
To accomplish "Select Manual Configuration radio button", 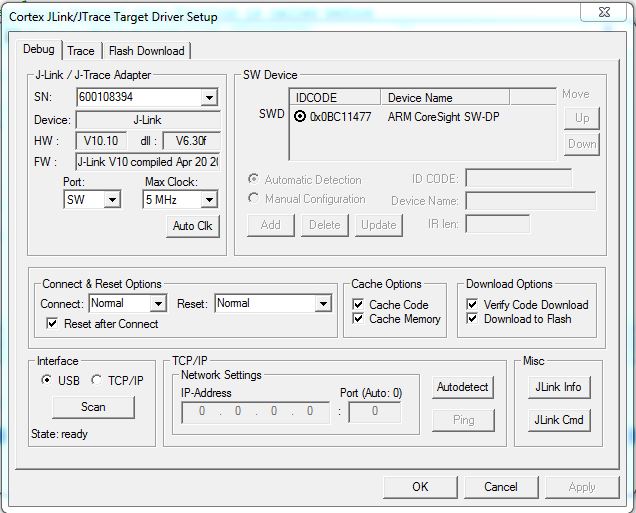I will pyautogui.click(x=254, y=198).
